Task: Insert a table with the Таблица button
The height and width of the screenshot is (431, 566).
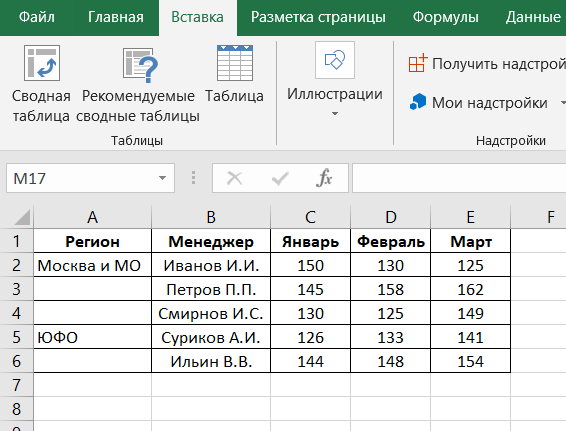Action: [x=235, y=74]
